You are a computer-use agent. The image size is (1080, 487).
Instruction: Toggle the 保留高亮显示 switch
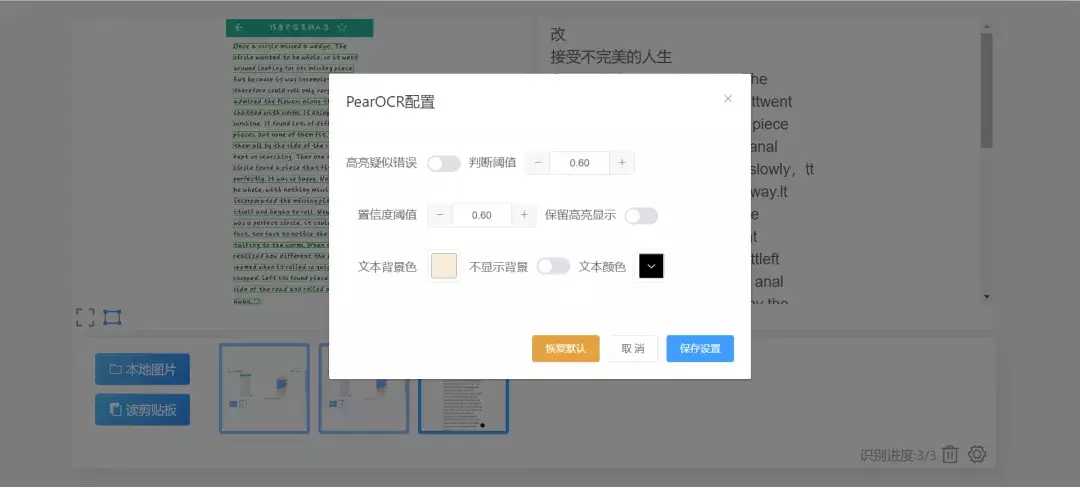(641, 216)
